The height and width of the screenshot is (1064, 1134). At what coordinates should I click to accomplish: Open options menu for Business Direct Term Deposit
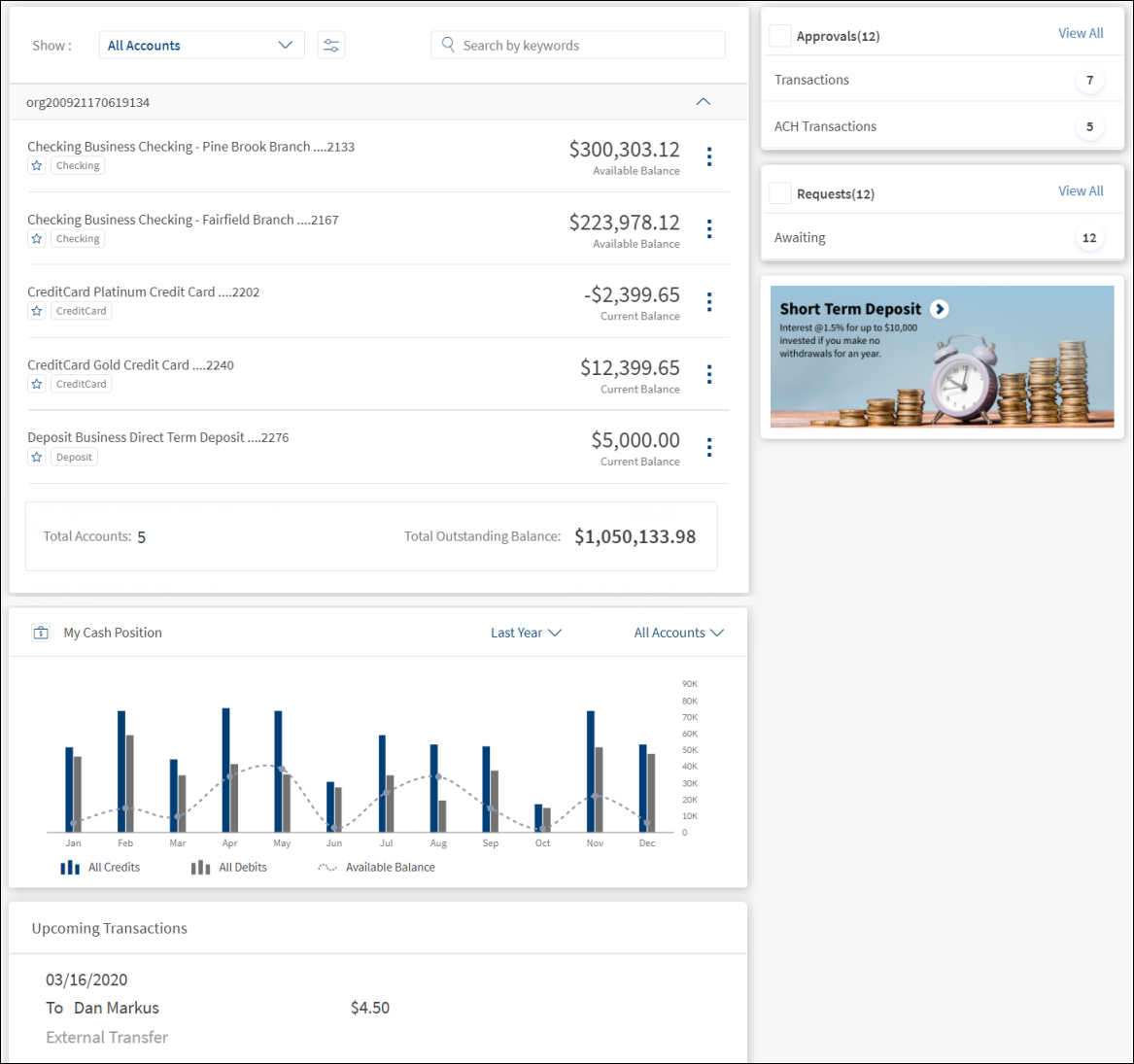709,447
